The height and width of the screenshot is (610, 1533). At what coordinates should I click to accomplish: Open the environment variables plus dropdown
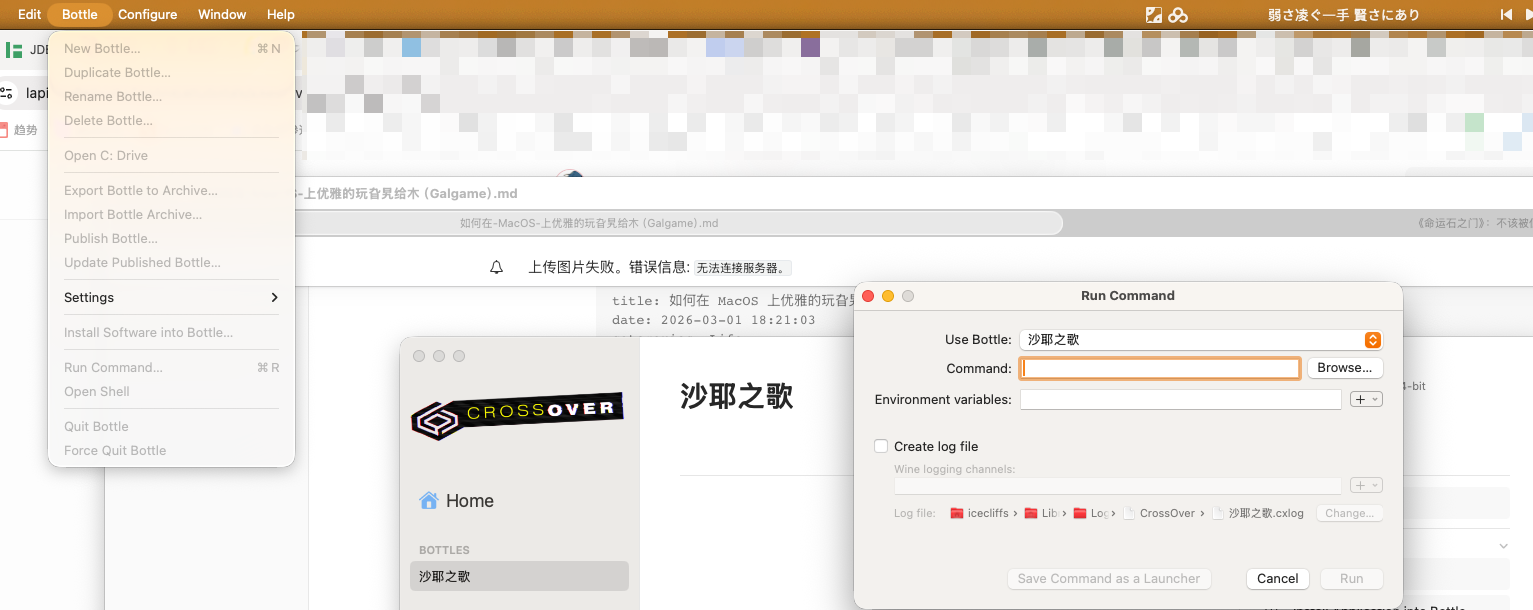click(1366, 399)
